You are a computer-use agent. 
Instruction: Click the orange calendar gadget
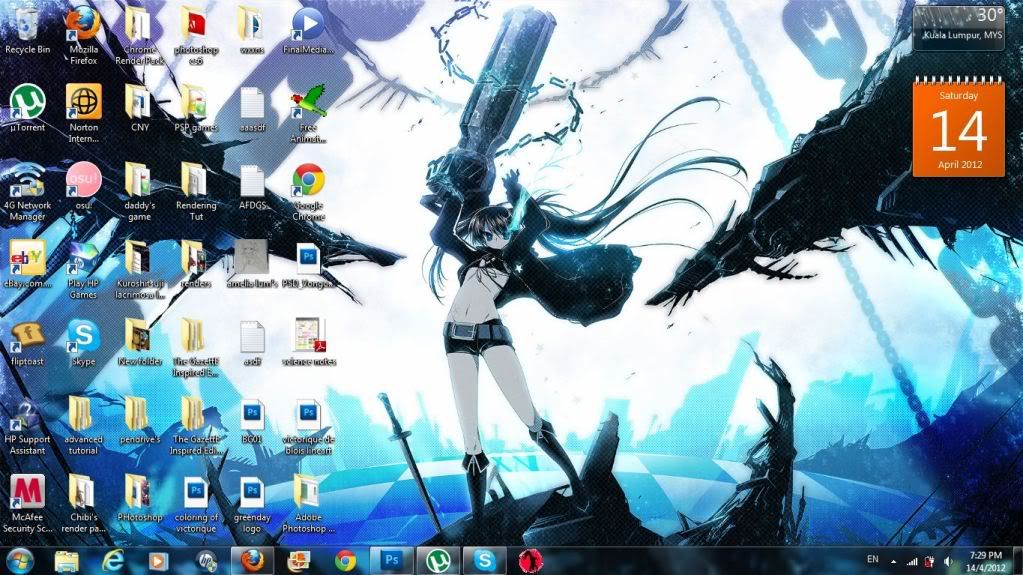point(958,127)
